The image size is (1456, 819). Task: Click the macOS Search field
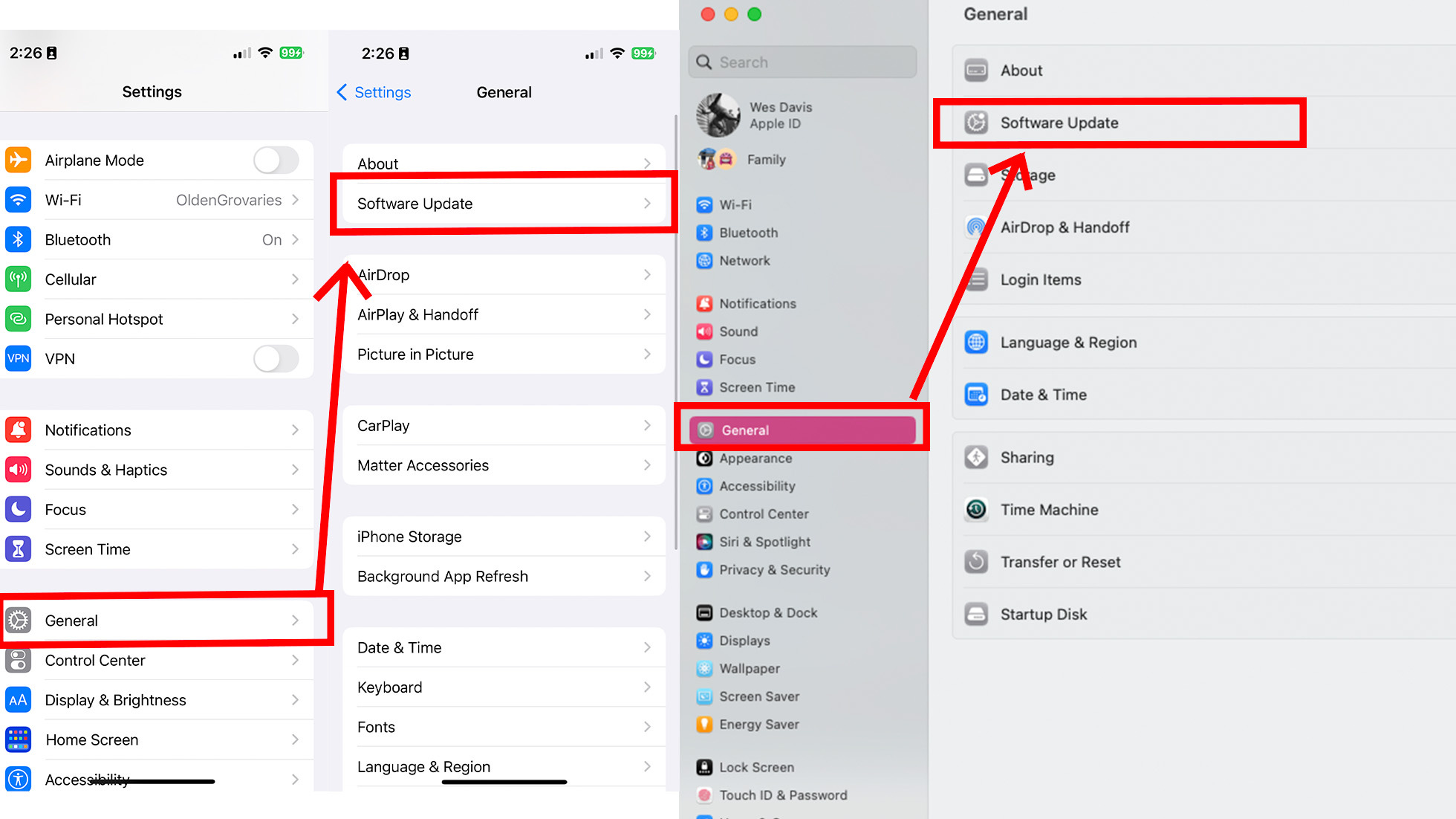[802, 62]
